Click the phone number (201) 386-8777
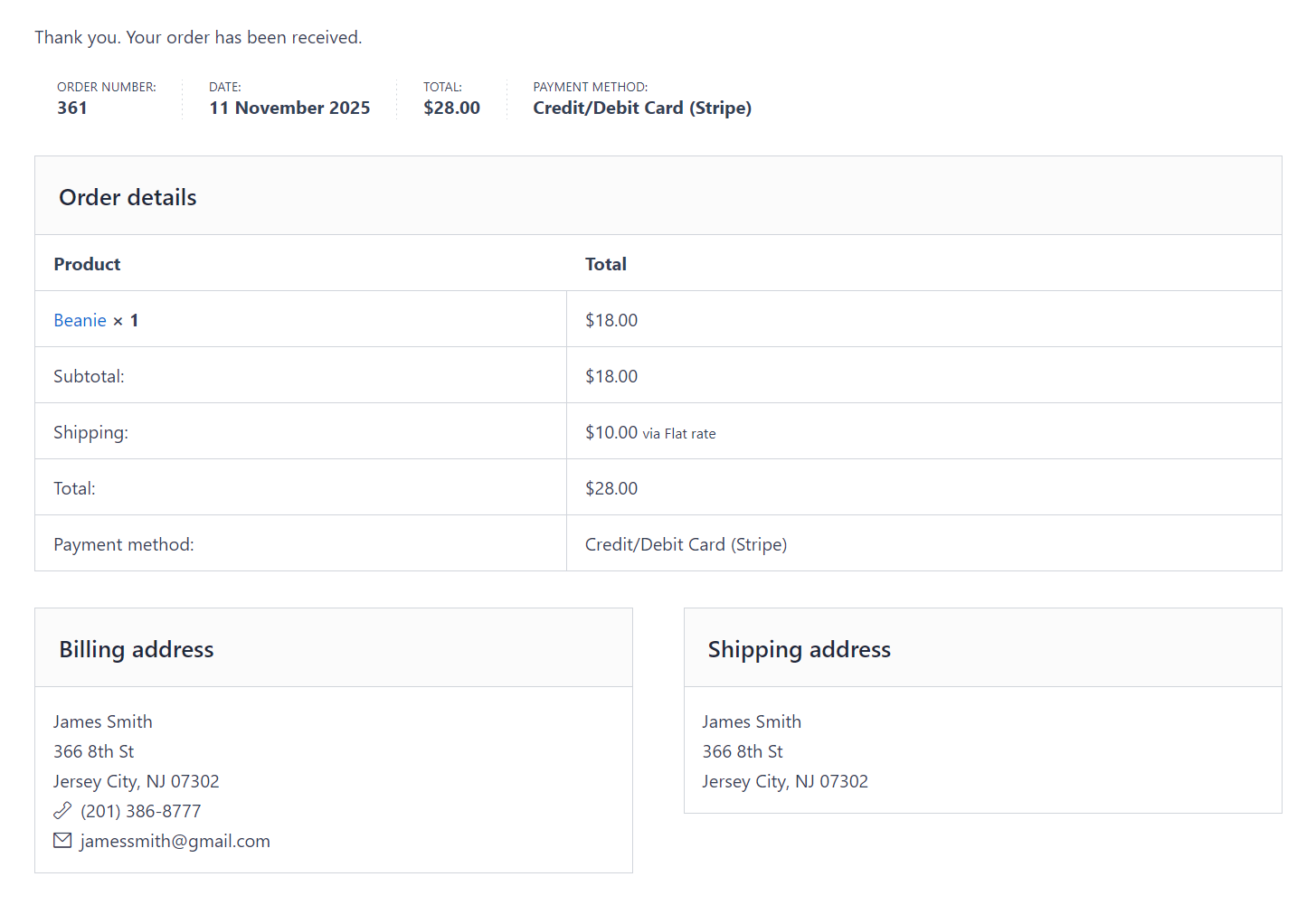 tap(141, 811)
